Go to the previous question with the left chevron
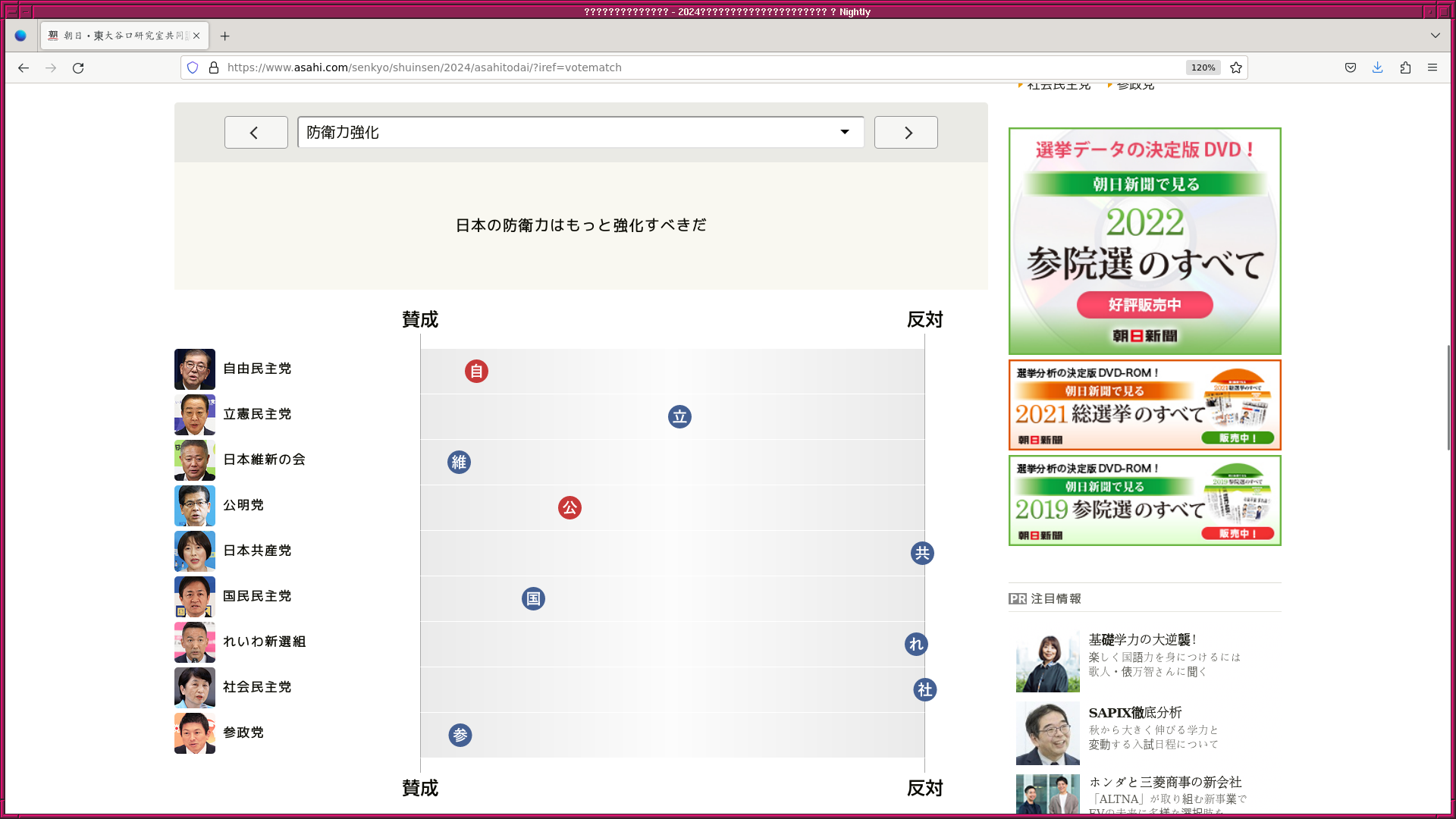The height and width of the screenshot is (819, 1456). 256,133
